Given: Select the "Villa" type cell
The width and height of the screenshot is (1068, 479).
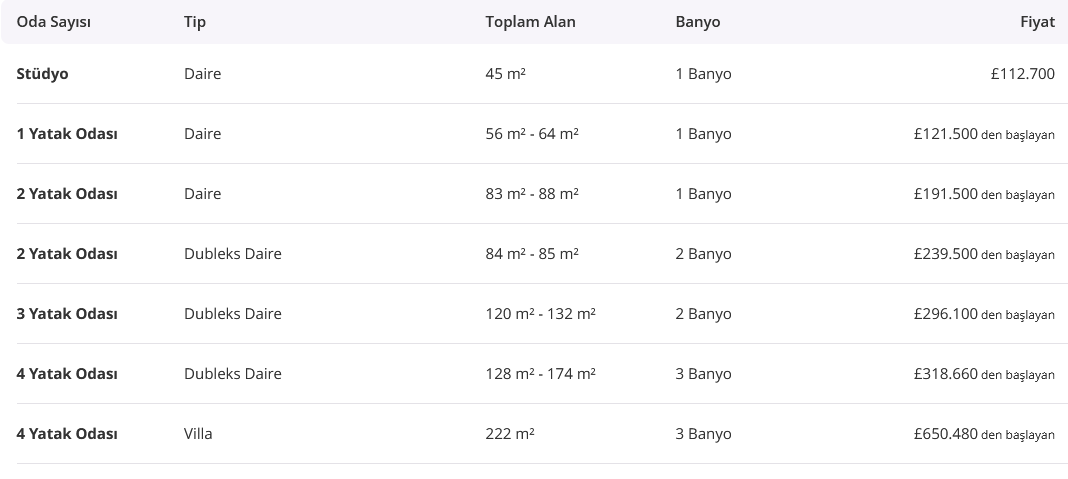Looking at the screenshot, I should tap(198, 434).
